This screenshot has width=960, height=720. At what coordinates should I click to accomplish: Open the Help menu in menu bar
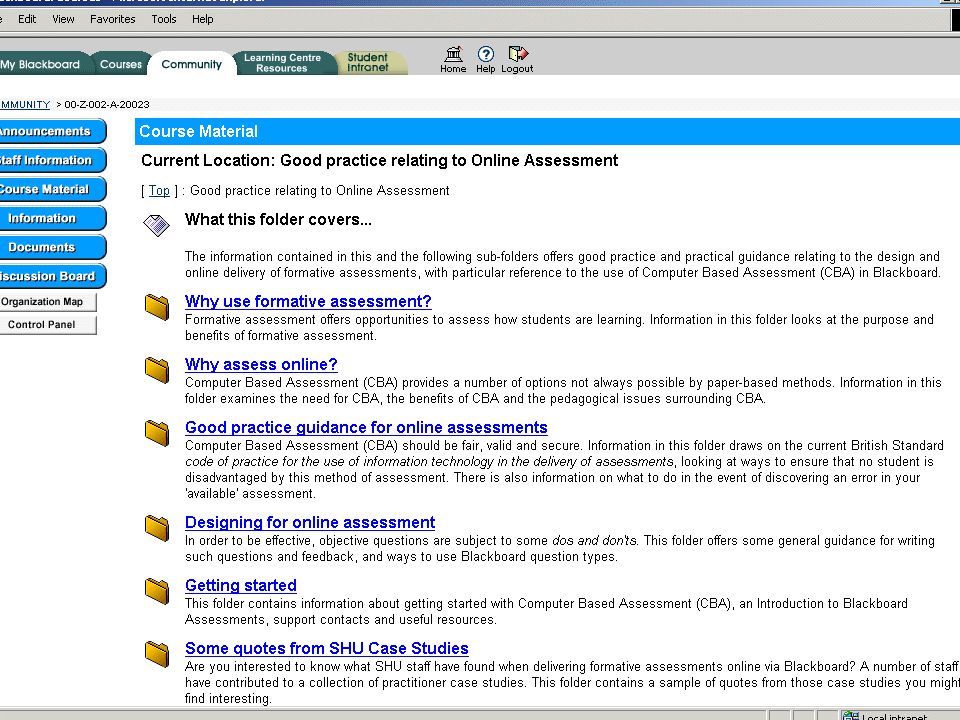pyautogui.click(x=203, y=19)
